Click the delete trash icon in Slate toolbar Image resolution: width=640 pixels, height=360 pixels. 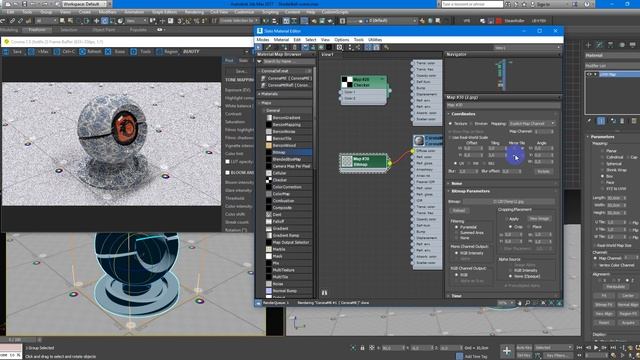click(295, 48)
